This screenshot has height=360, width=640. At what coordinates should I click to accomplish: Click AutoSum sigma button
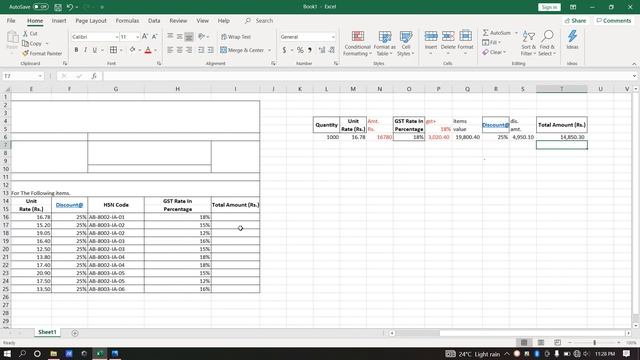tap(497, 33)
